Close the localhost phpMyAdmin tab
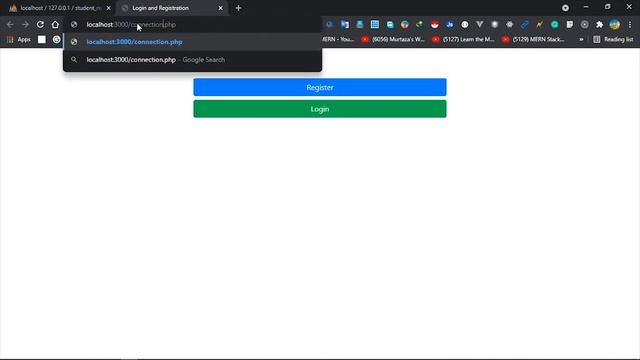 point(109,8)
